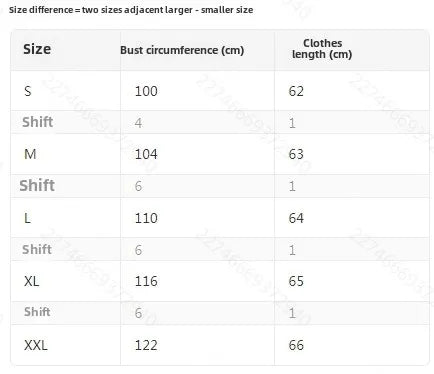Select the L size label
The image size is (434, 374).
click(27, 218)
